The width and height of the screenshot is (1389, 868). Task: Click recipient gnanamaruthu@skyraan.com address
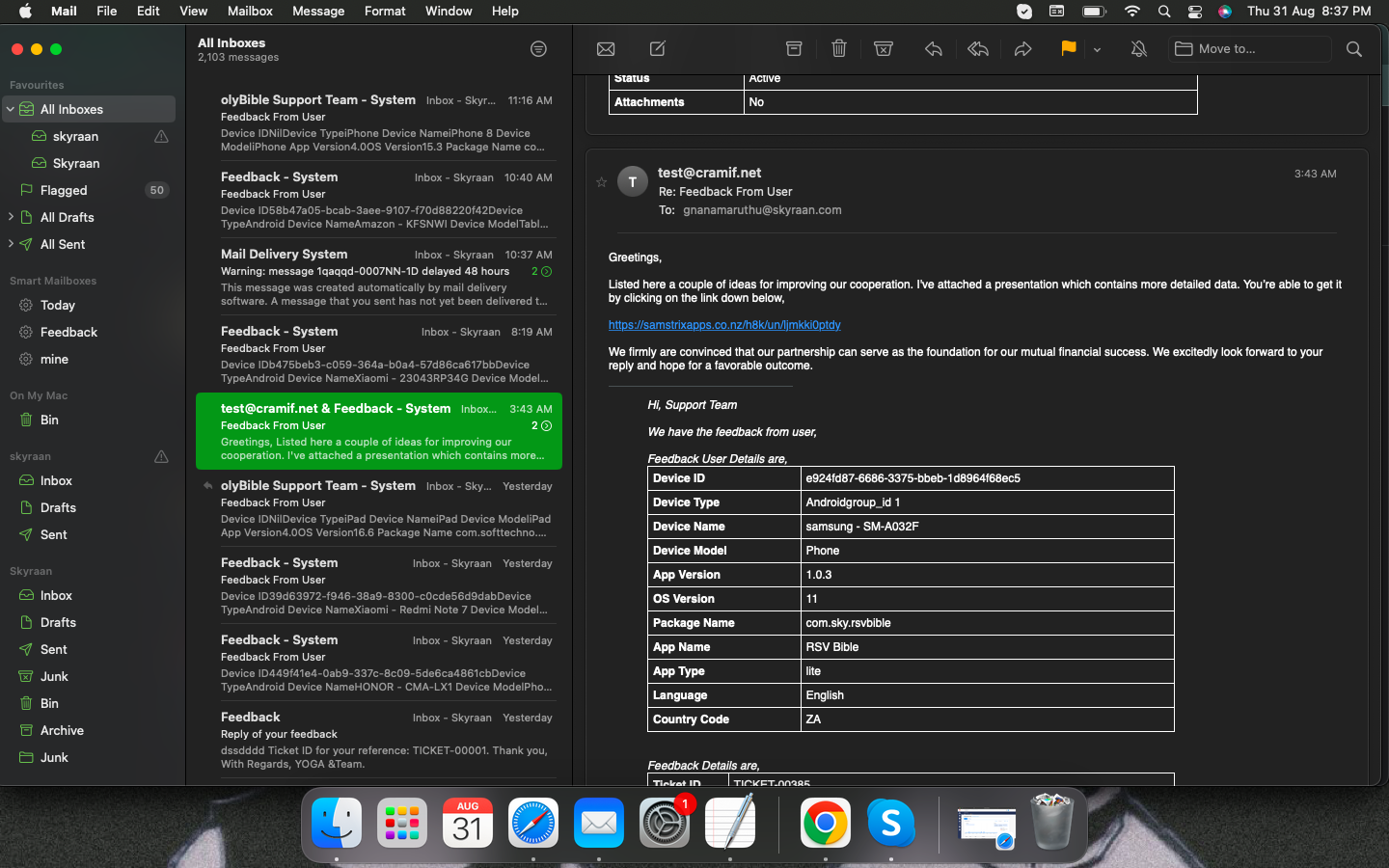point(762,209)
